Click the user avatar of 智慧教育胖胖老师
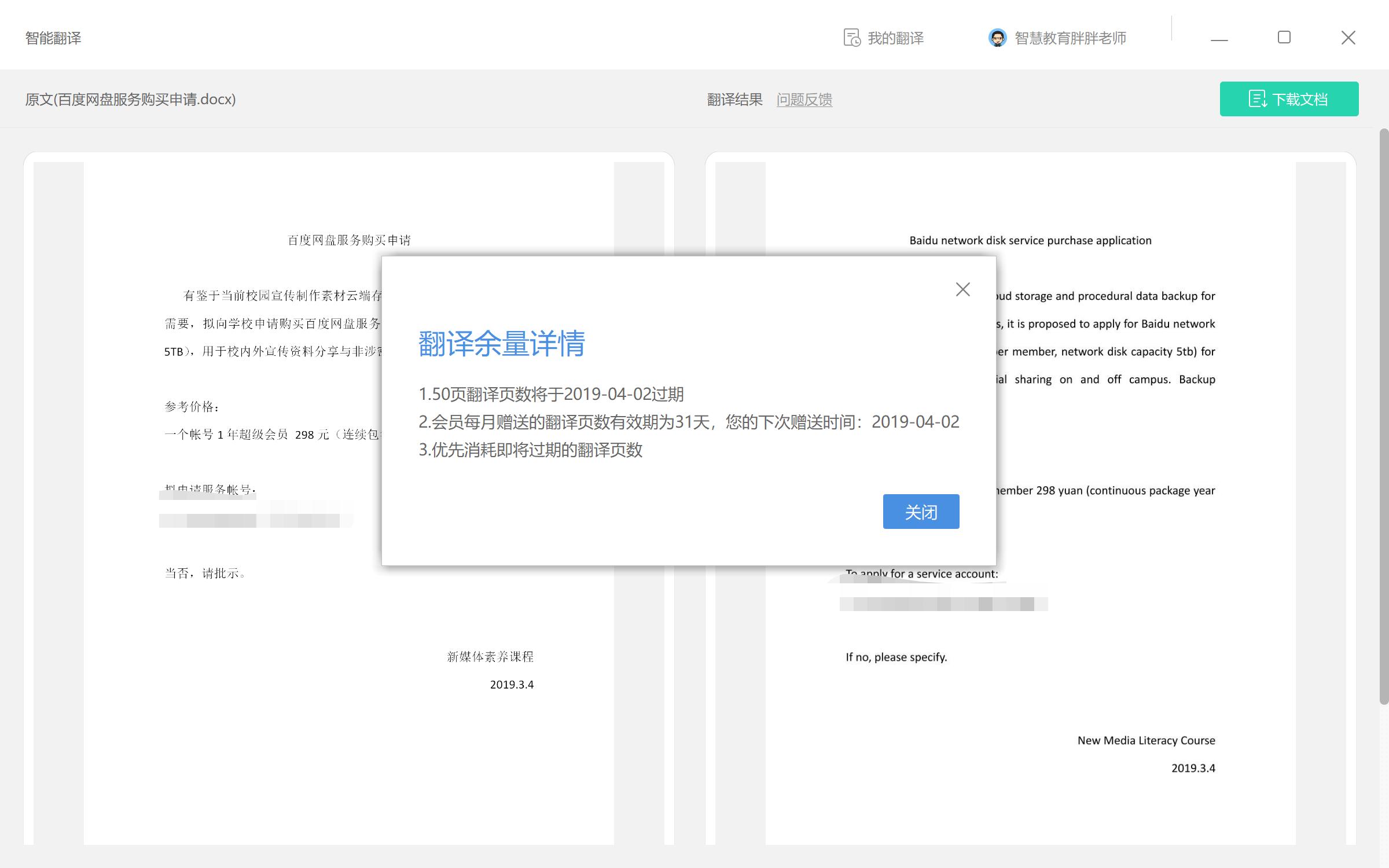 (x=997, y=38)
